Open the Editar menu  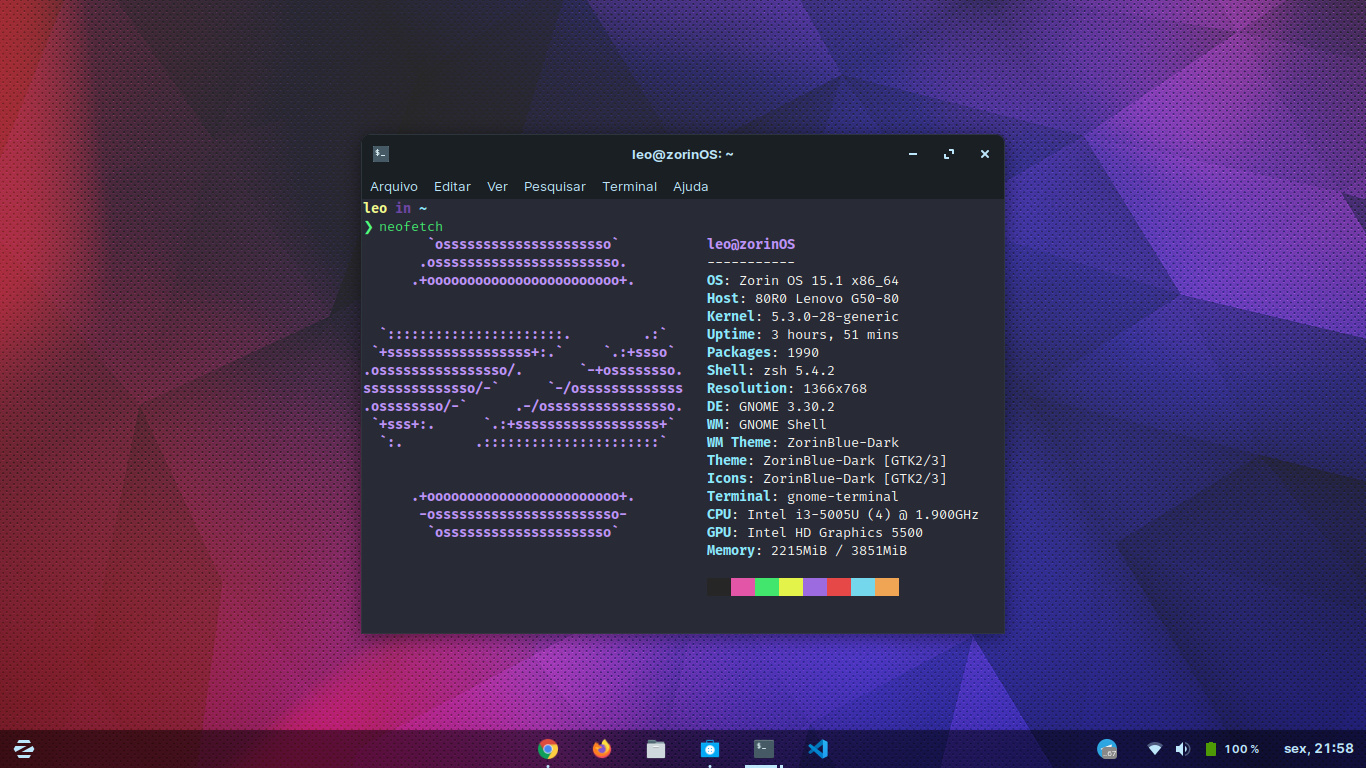tap(452, 187)
